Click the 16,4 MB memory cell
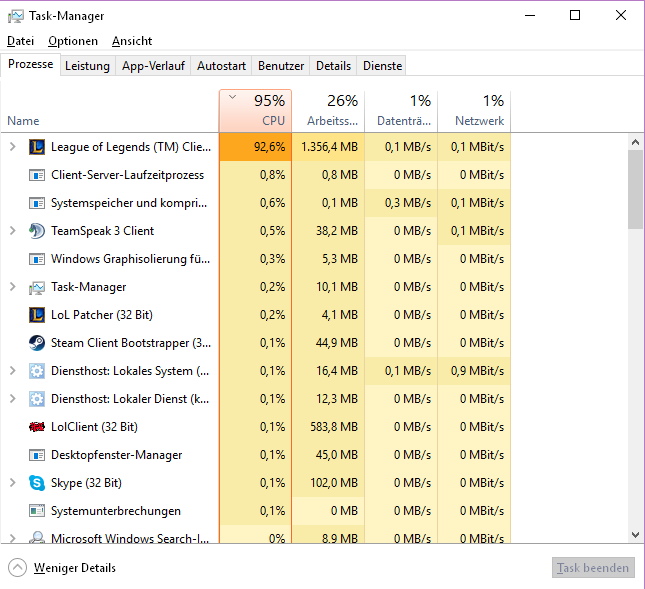This screenshot has width=645, height=589. [328, 371]
